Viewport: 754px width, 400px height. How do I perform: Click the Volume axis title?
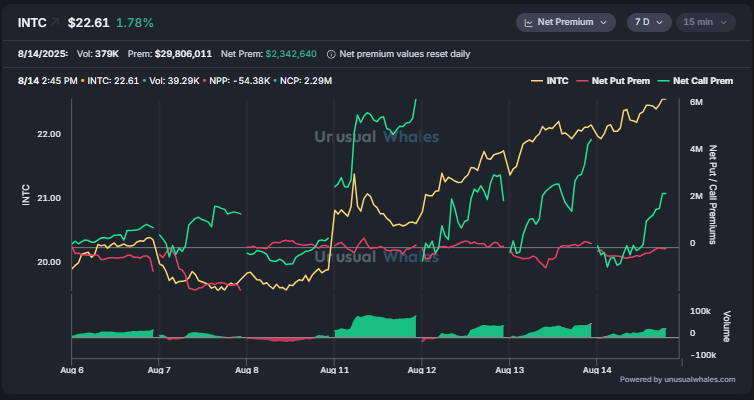point(727,326)
